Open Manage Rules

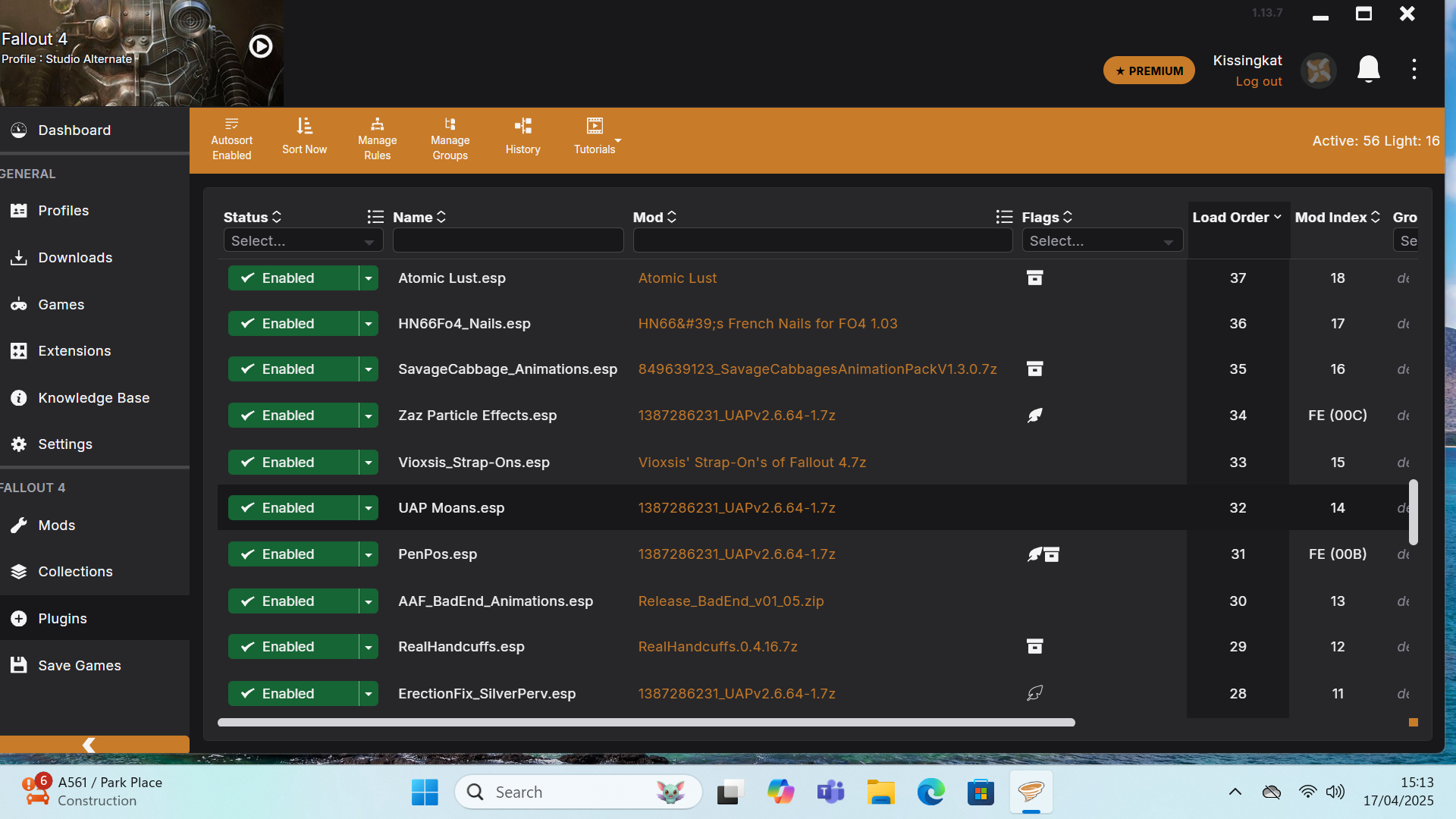[377, 140]
